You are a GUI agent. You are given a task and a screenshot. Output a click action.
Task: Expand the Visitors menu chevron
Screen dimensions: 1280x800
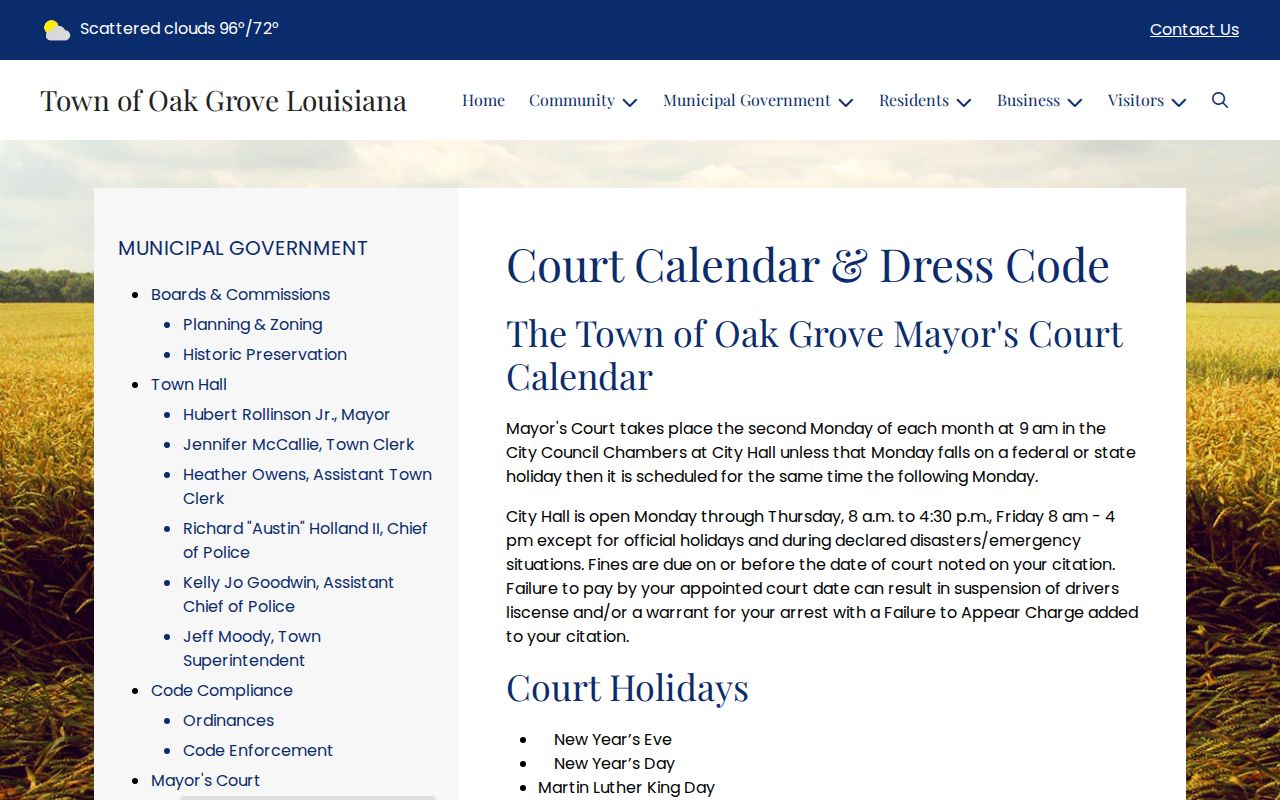[x=1179, y=102]
